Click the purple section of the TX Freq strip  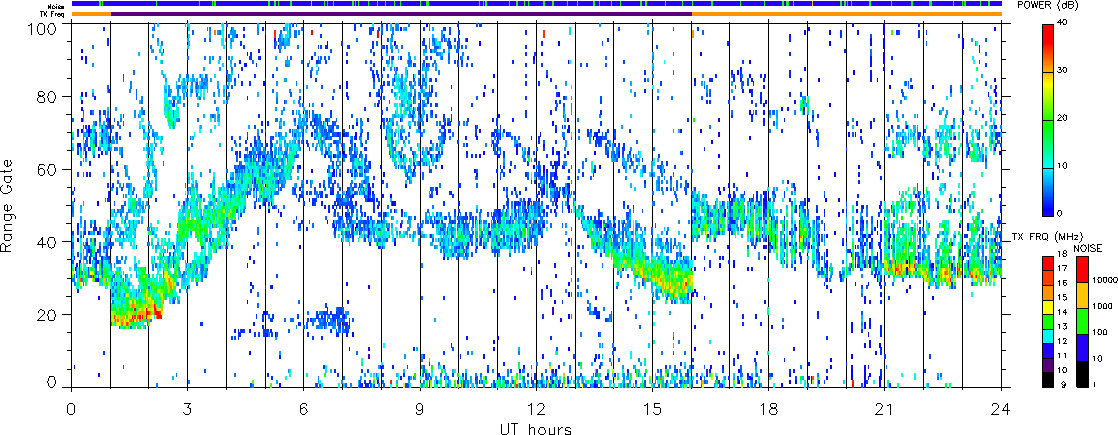401,14
